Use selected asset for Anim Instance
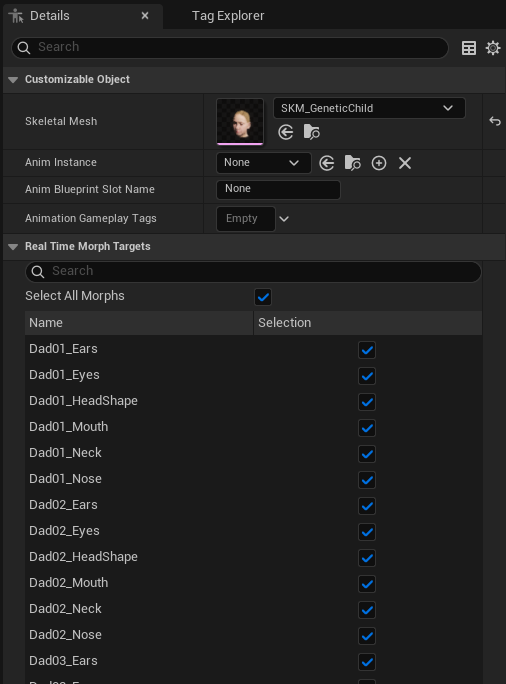Viewport: 506px width, 684px height. 327,163
